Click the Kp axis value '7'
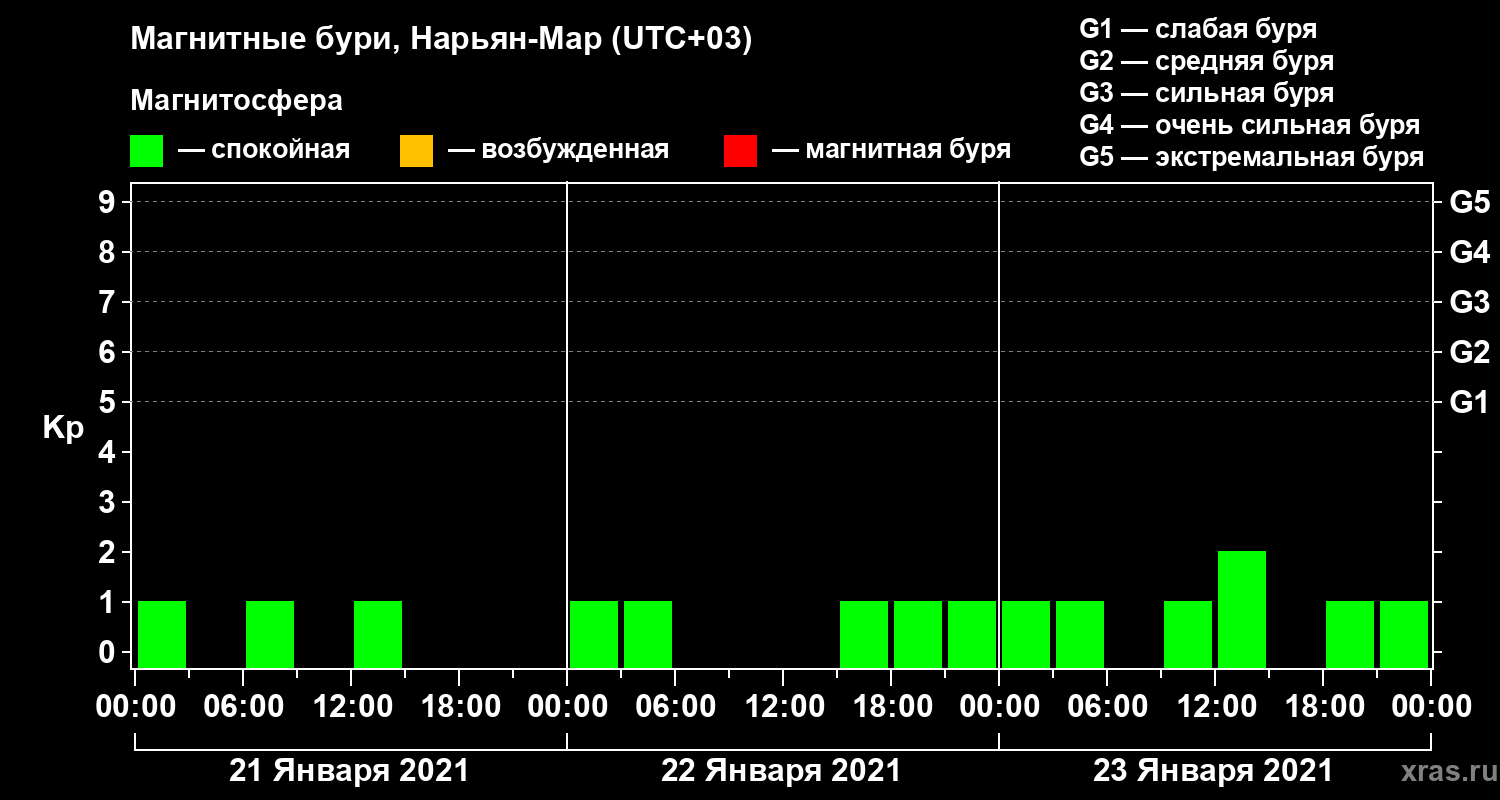Viewport: 1500px width, 800px height. pyautogui.click(x=109, y=302)
